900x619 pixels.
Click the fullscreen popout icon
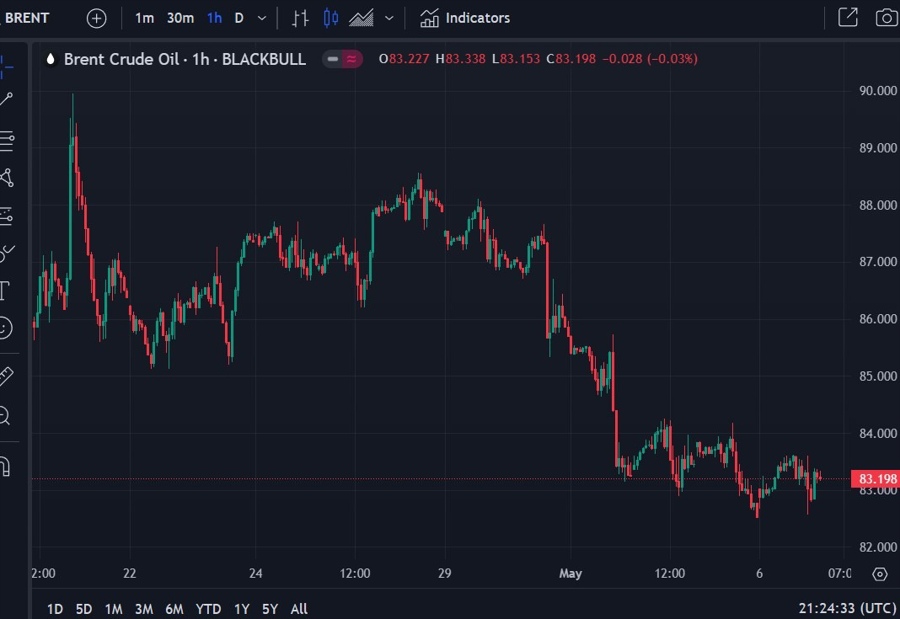848,17
